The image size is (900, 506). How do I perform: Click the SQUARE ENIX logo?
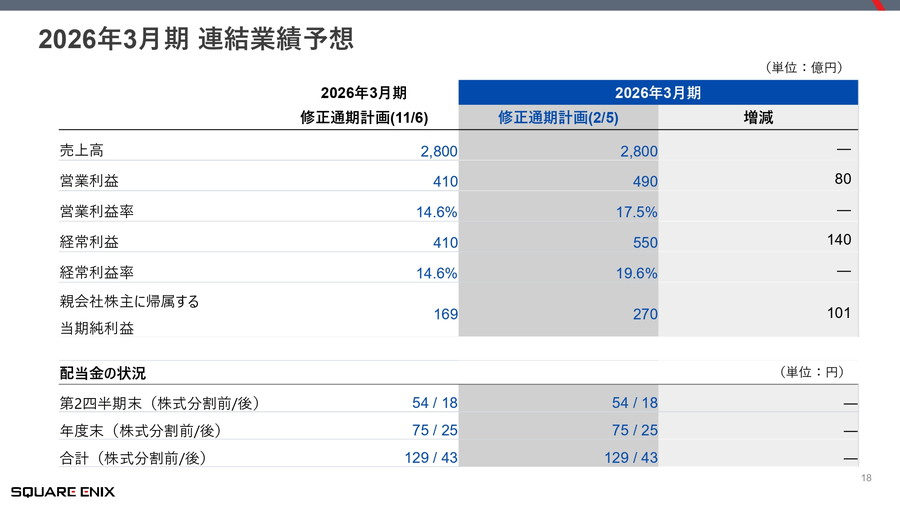[x=63, y=491]
